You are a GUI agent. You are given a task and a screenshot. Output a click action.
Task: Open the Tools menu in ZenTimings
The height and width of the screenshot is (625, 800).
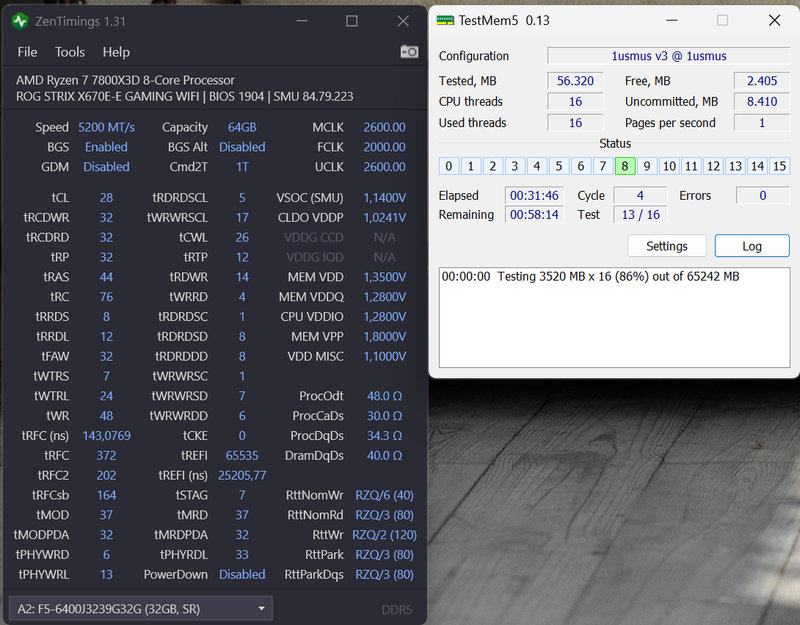tap(70, 52)
